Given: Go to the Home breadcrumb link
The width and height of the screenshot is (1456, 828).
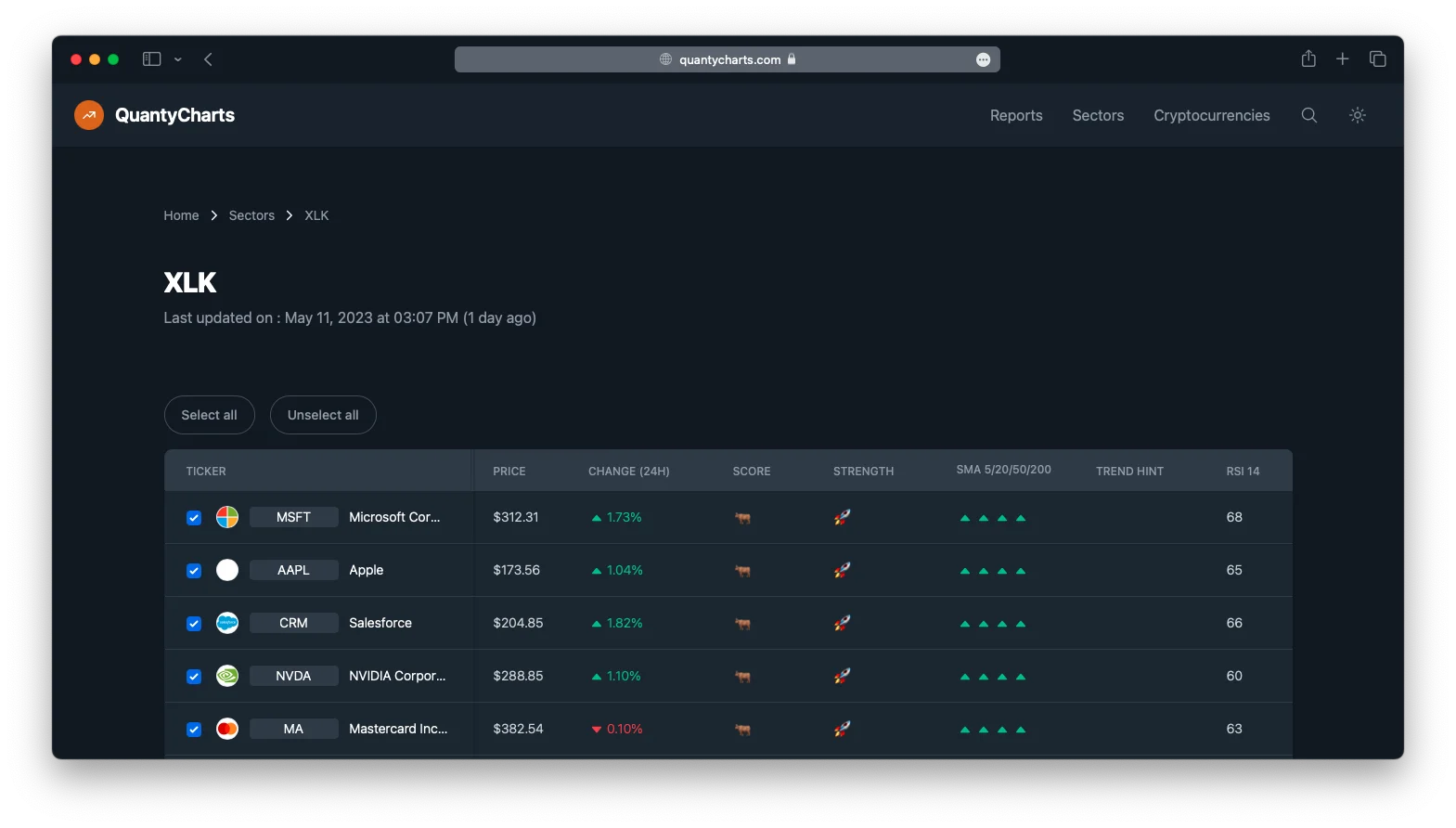Looking at the screenshot, I should [181, 215].
